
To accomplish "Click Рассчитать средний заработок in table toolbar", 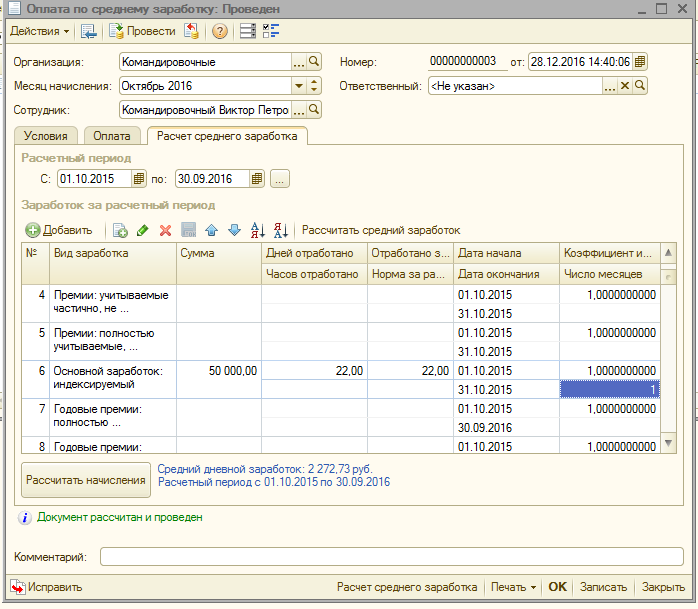I will click(x=381, y=230).
